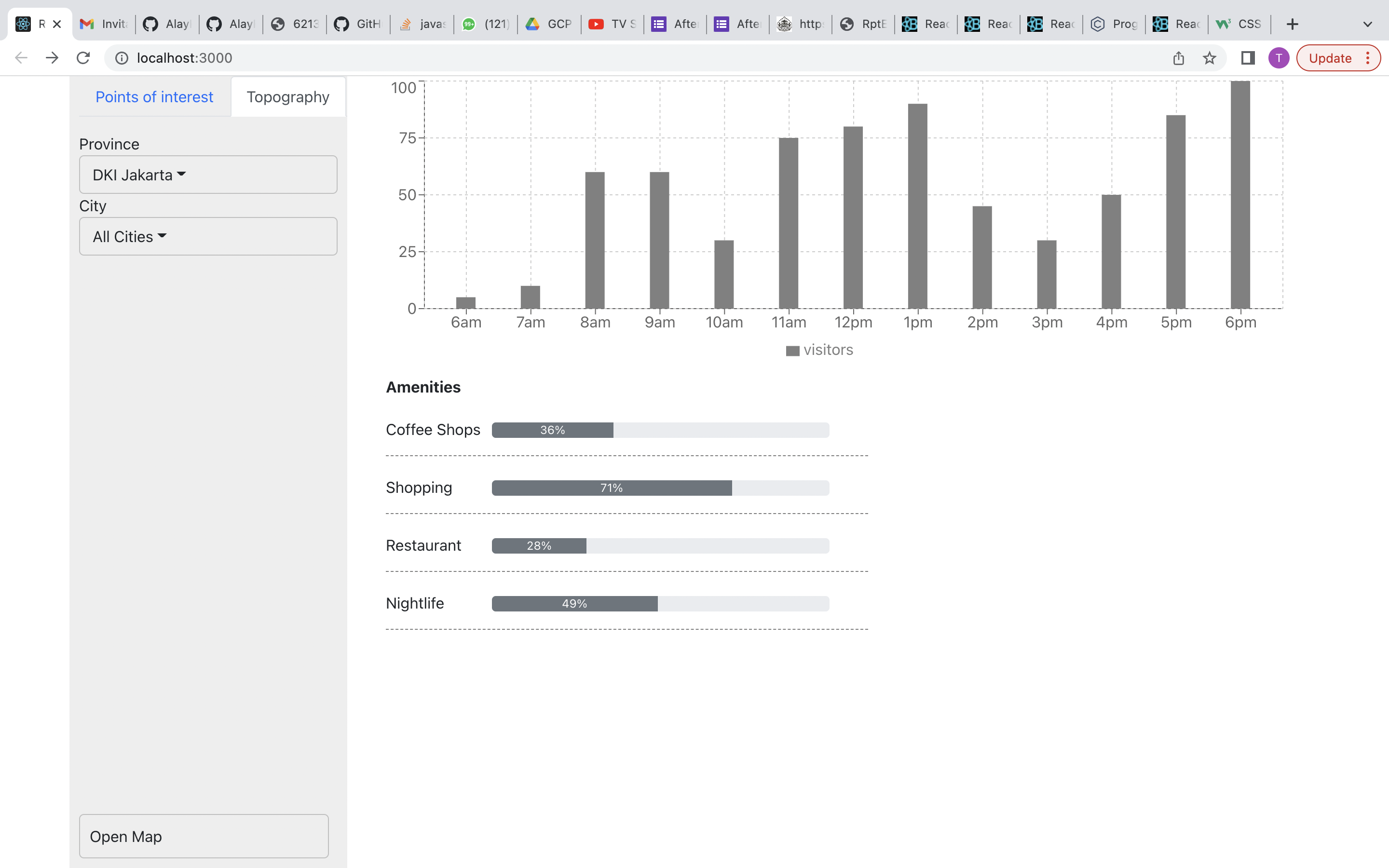This screenshot has height=868, width=1389.
Task: Toggle visitors series in chart legend
Action: 819,350
